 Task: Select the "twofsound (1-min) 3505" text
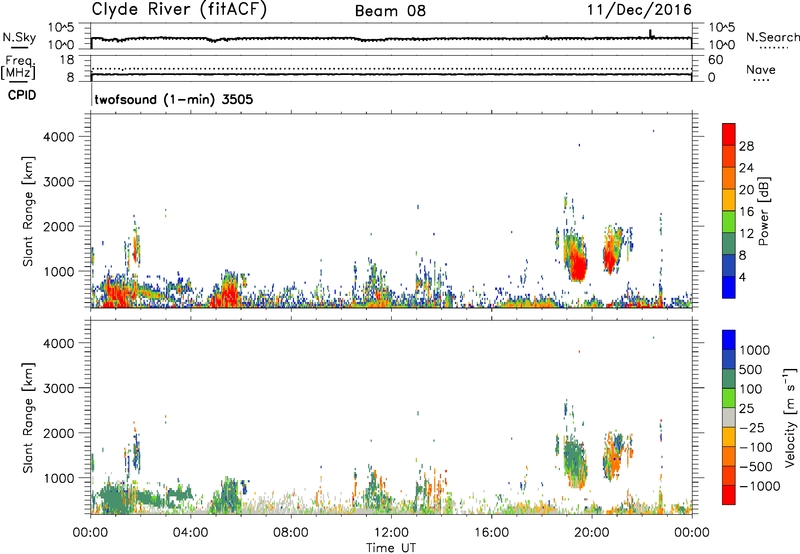pyautogui.click(x=173, y=99)
